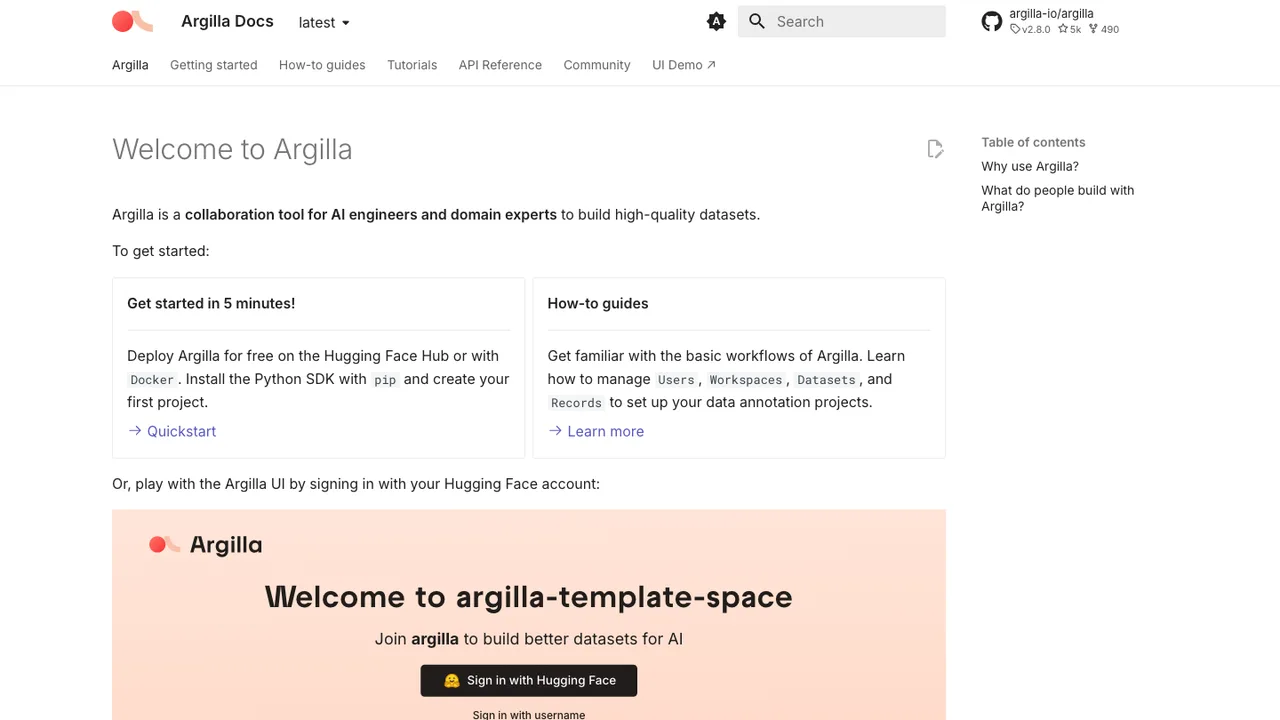Jump to What do people build with Argilla?
This screenshot has height=720, width=1280.
[x=1058, y=198]
